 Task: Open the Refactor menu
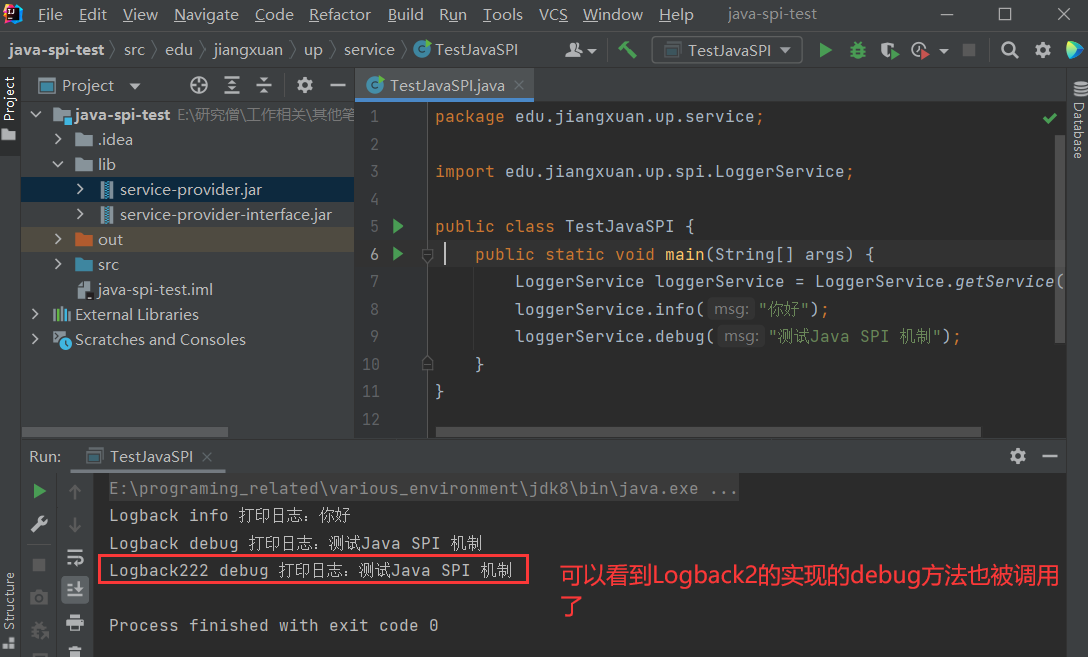coord(339,14)
